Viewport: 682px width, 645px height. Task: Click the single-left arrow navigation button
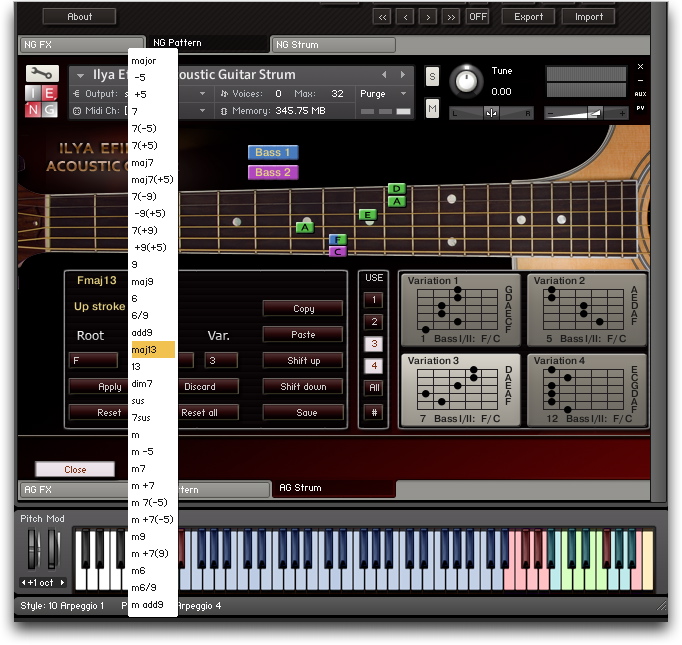(x=405, y=17)
